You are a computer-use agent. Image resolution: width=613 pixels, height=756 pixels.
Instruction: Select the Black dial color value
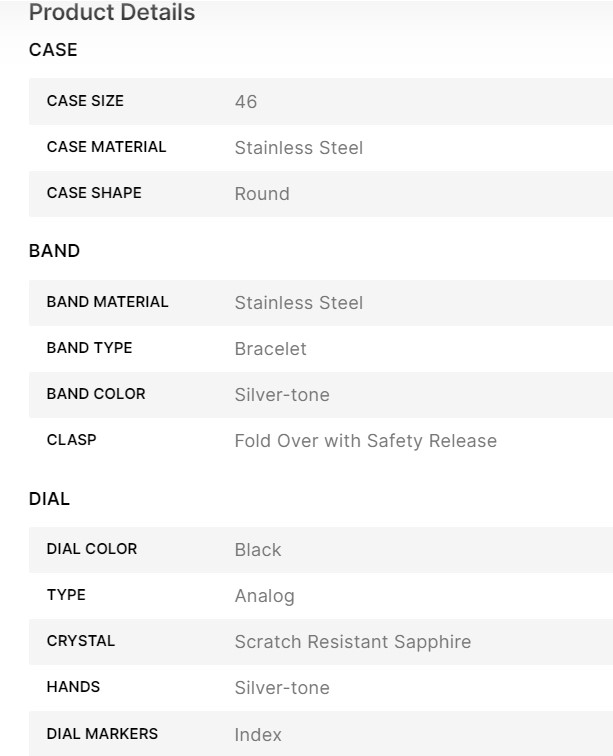click(x=258, y=550)
